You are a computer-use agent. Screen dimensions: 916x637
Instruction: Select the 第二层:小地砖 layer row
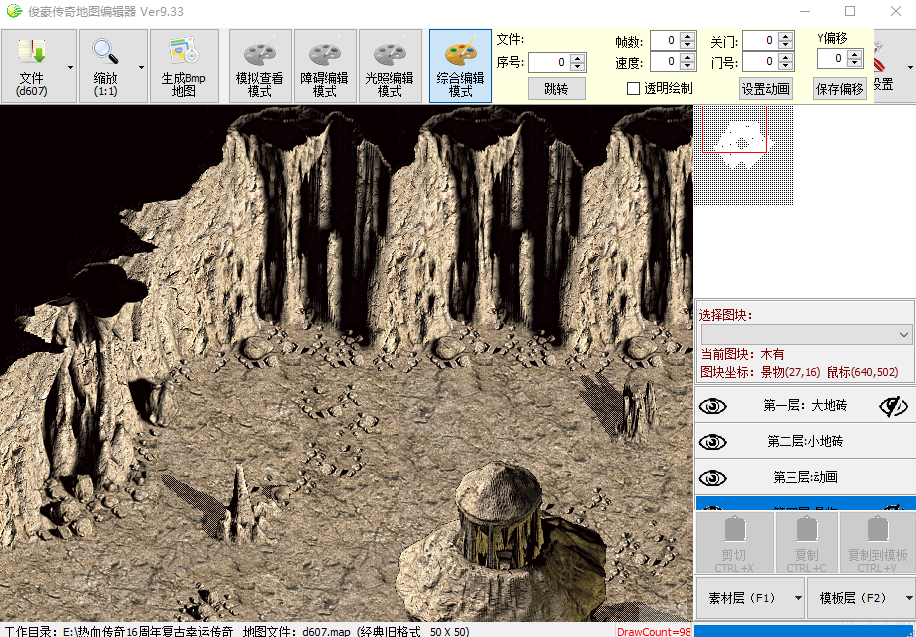805,442
